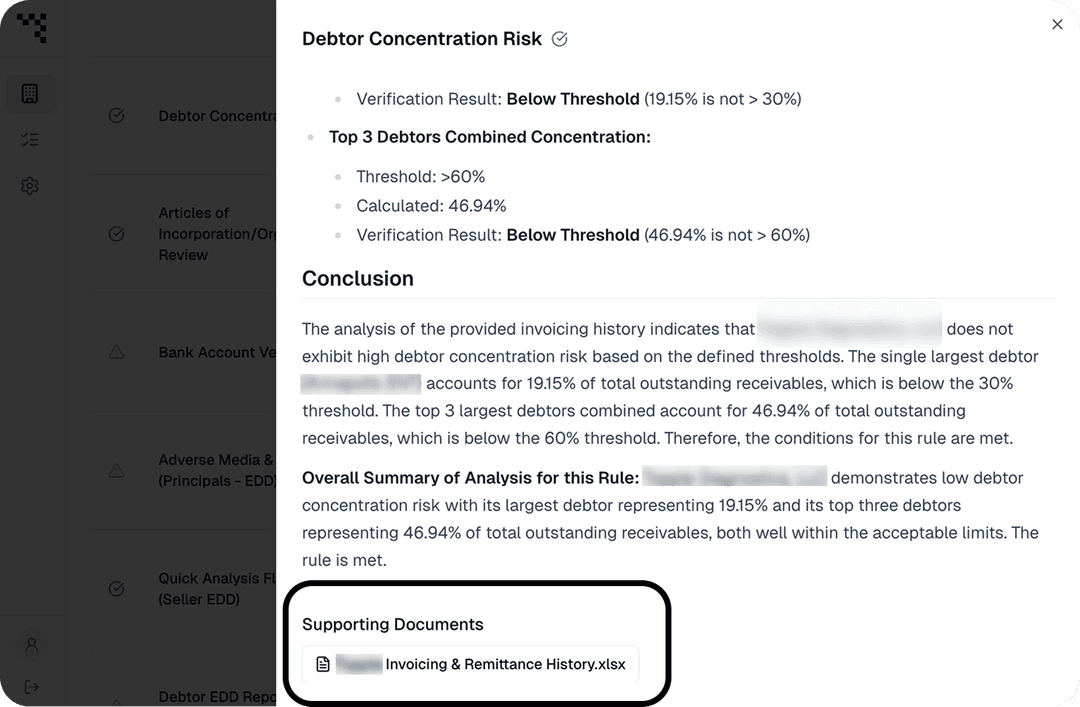This screenshot has height=707, width=1080.
Task: Click check status icon beside Articles of Incorporation
Action: [x=116, y=234]
